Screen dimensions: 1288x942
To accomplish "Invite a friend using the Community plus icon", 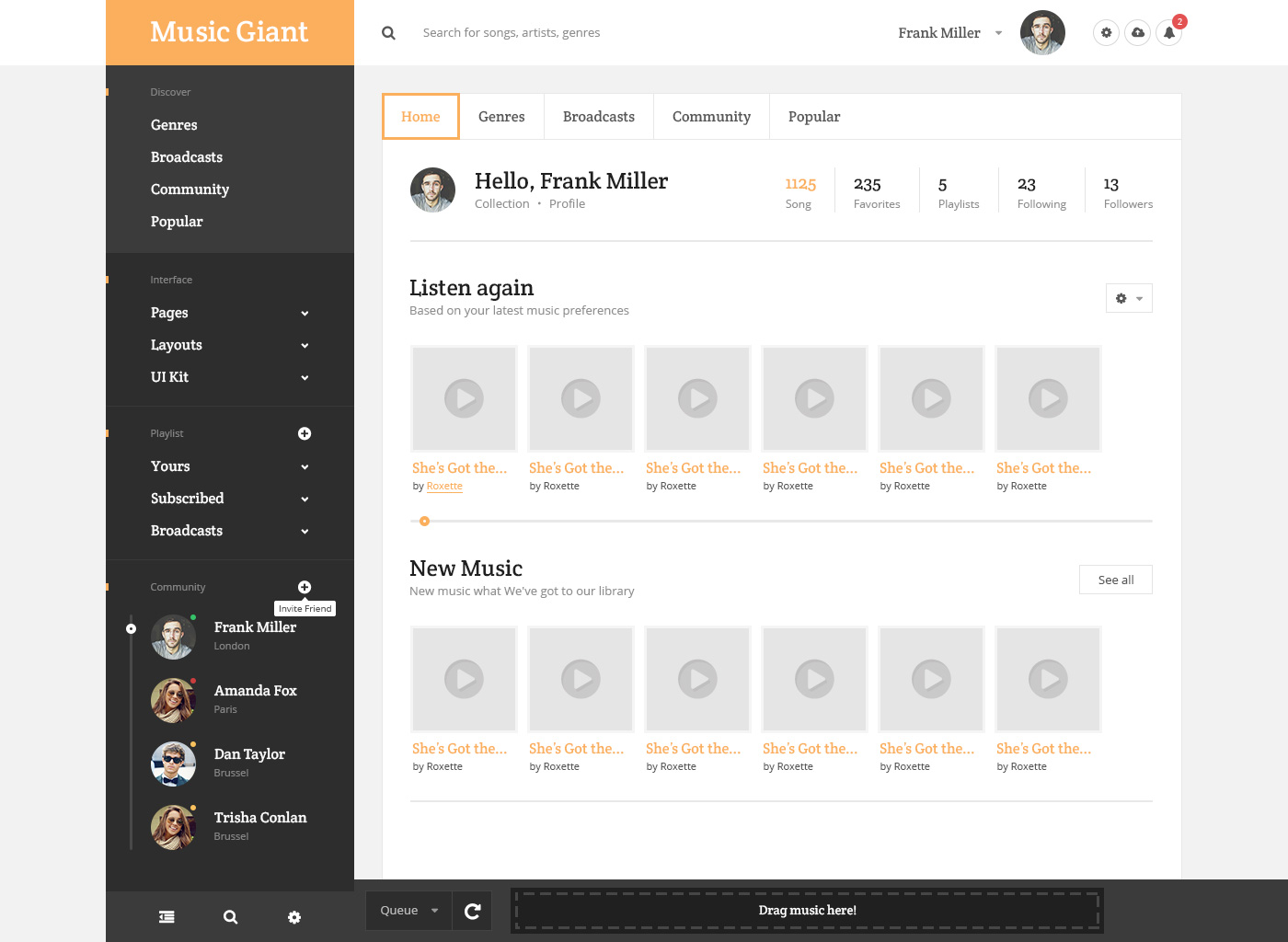I will [x=305, y=586].
